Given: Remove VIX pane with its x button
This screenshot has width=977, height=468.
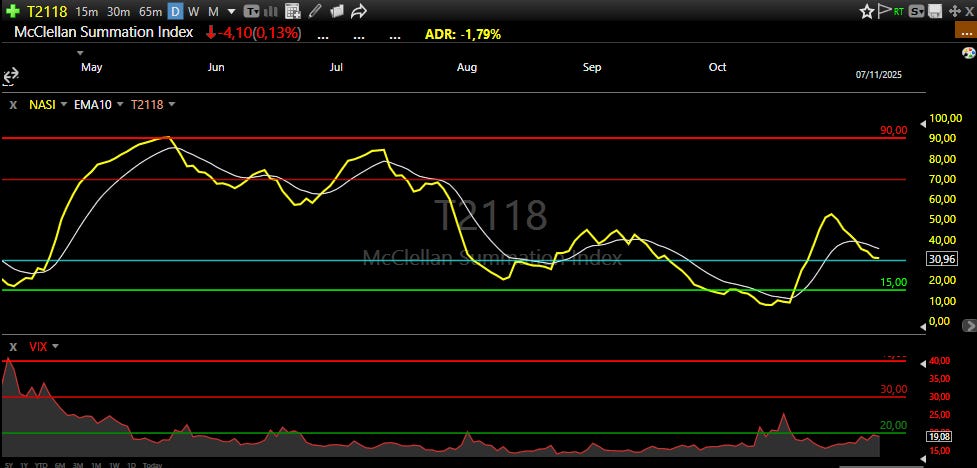Looking at the screenshot, I should pyautogui.click(x=12, y=347).
